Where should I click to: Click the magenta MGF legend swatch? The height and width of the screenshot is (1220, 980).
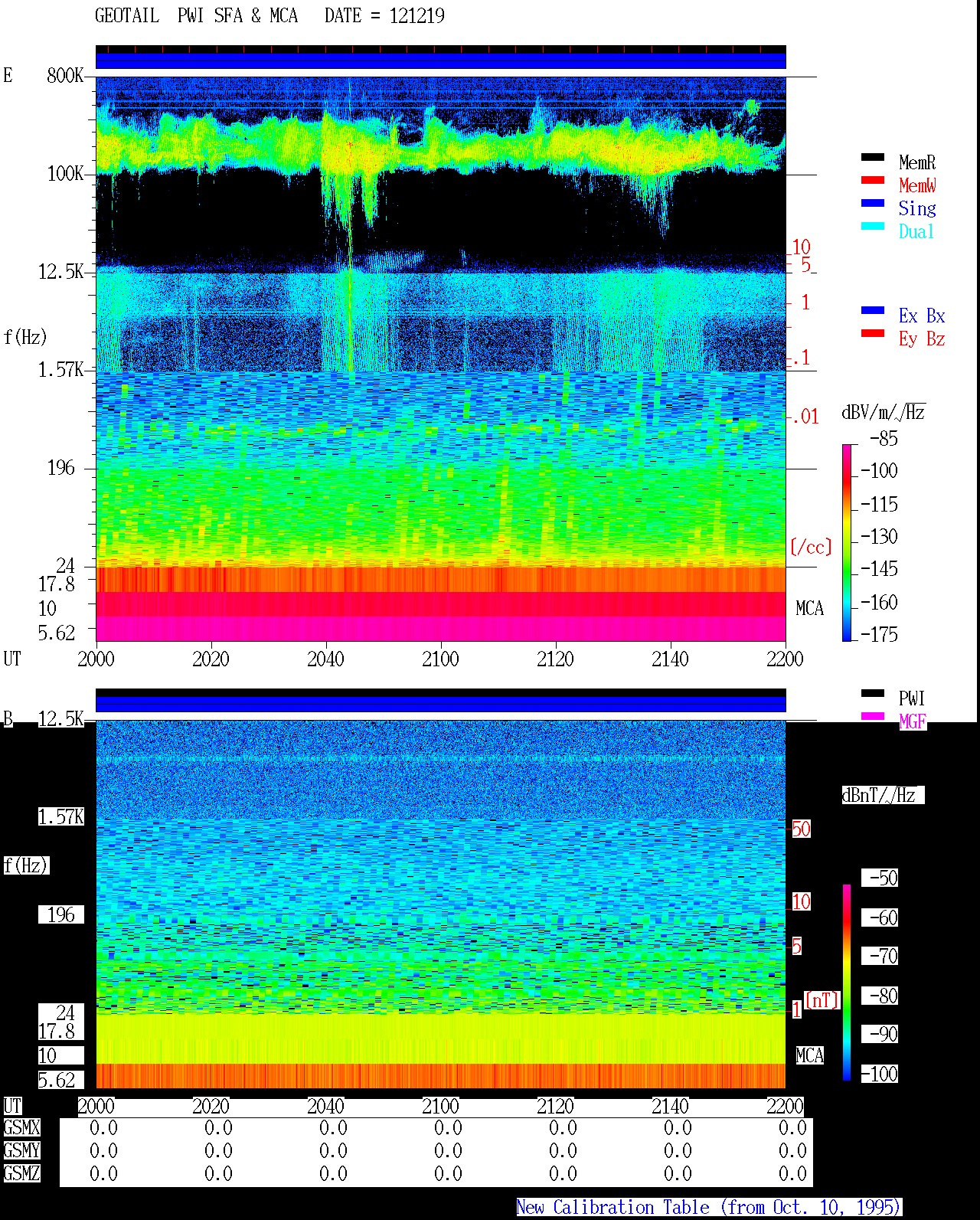coord(873,717)
